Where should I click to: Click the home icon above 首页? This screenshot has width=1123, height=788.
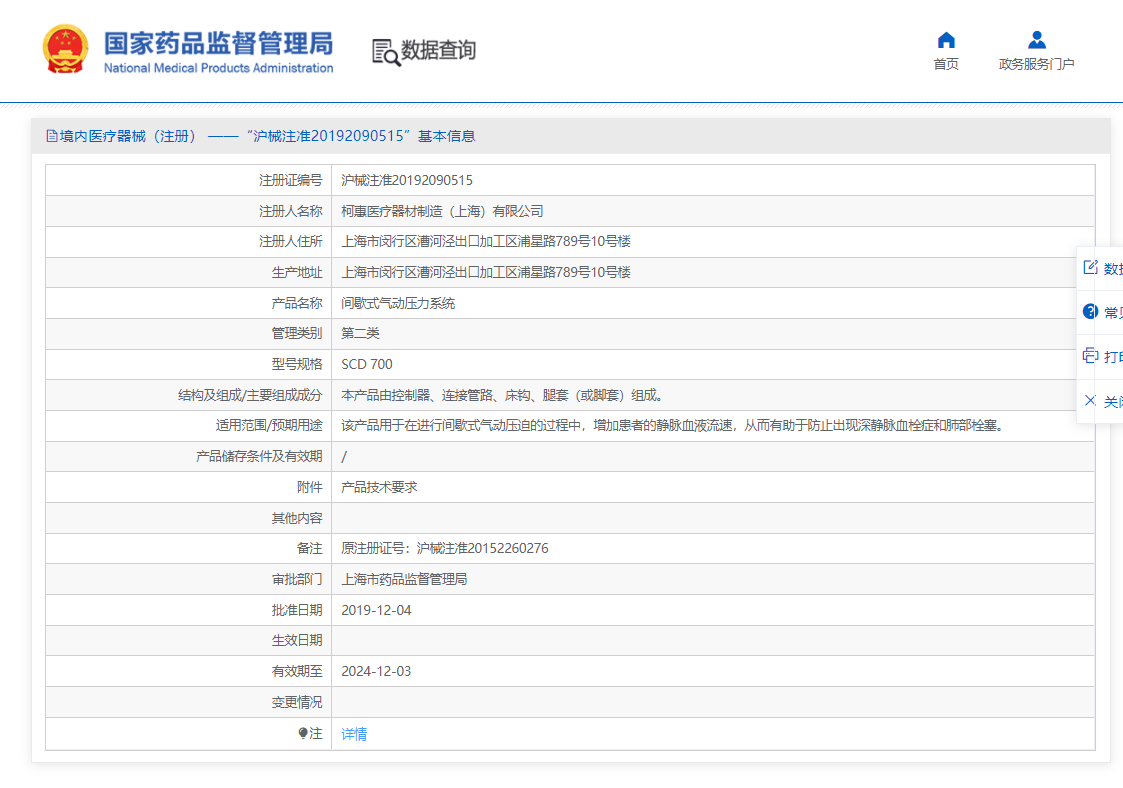click(946, 40)
